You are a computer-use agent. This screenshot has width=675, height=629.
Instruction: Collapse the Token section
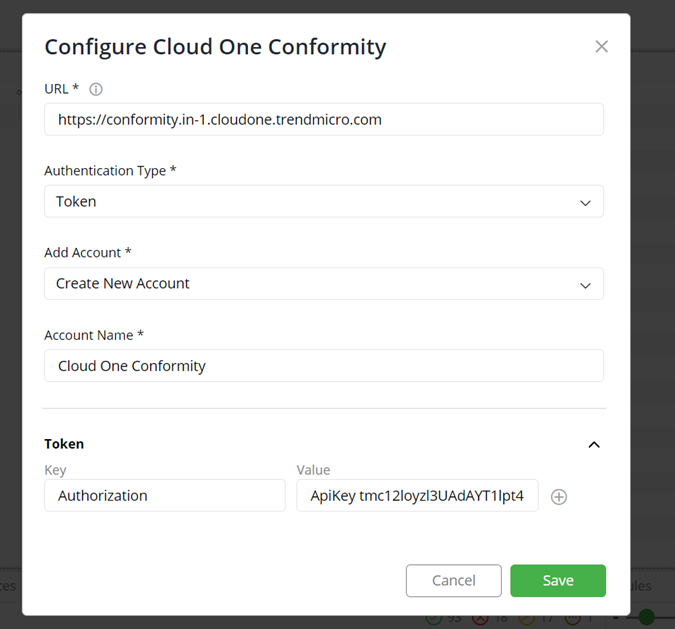(x=594, y=444)
